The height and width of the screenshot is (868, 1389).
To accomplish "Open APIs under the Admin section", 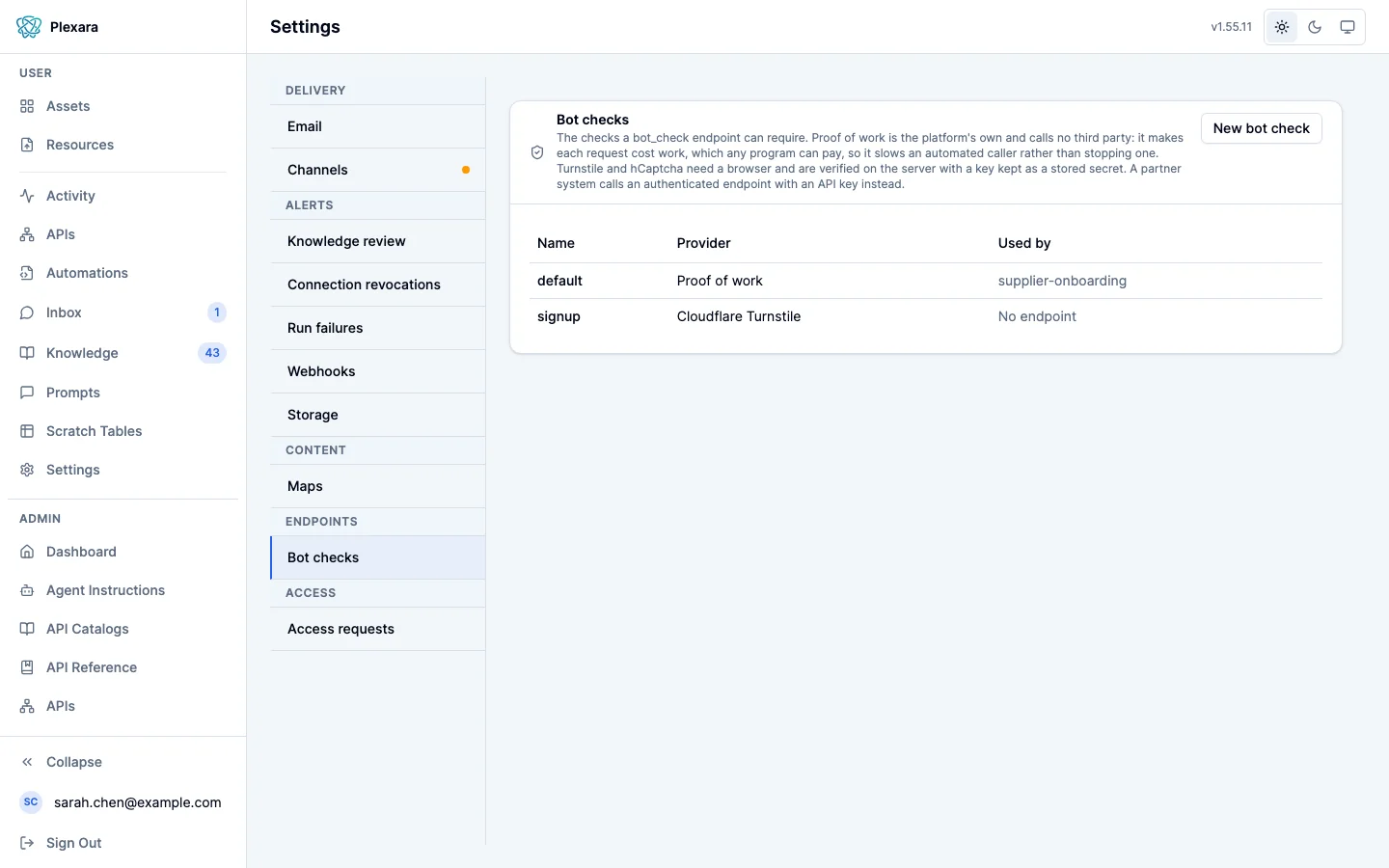I will click(123, 706).
